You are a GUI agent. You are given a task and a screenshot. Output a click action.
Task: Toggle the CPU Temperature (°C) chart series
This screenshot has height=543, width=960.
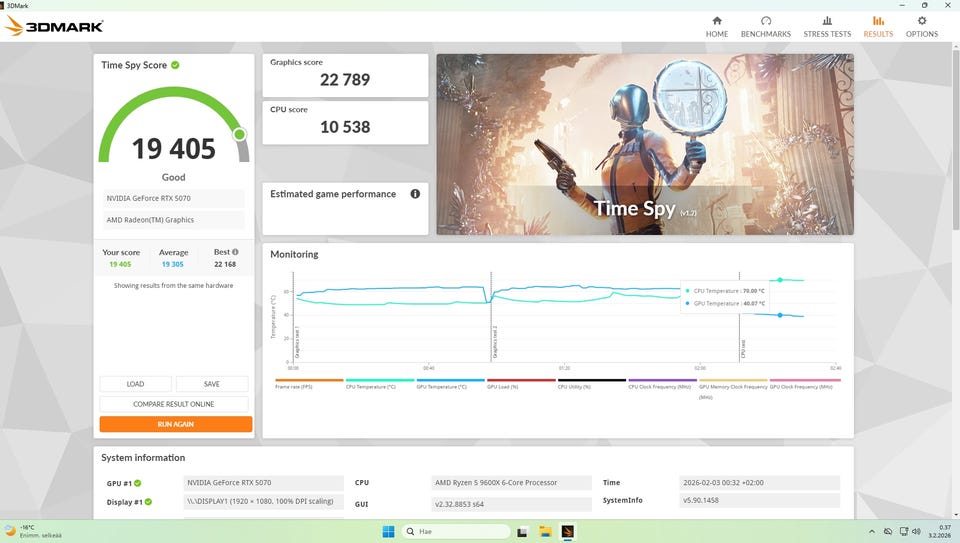tap(380, 384)
